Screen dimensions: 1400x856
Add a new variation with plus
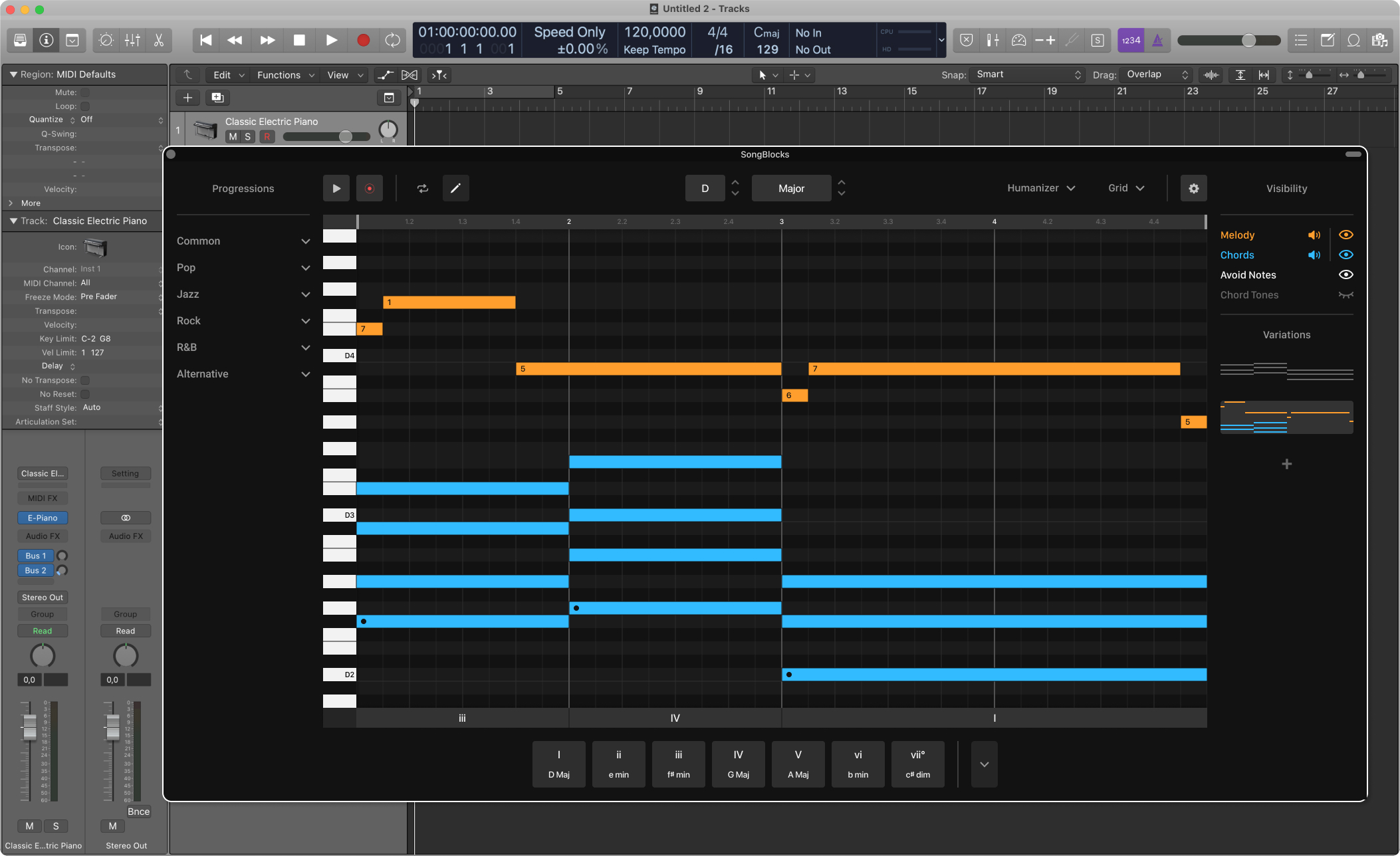click(x=1286, y=464)
